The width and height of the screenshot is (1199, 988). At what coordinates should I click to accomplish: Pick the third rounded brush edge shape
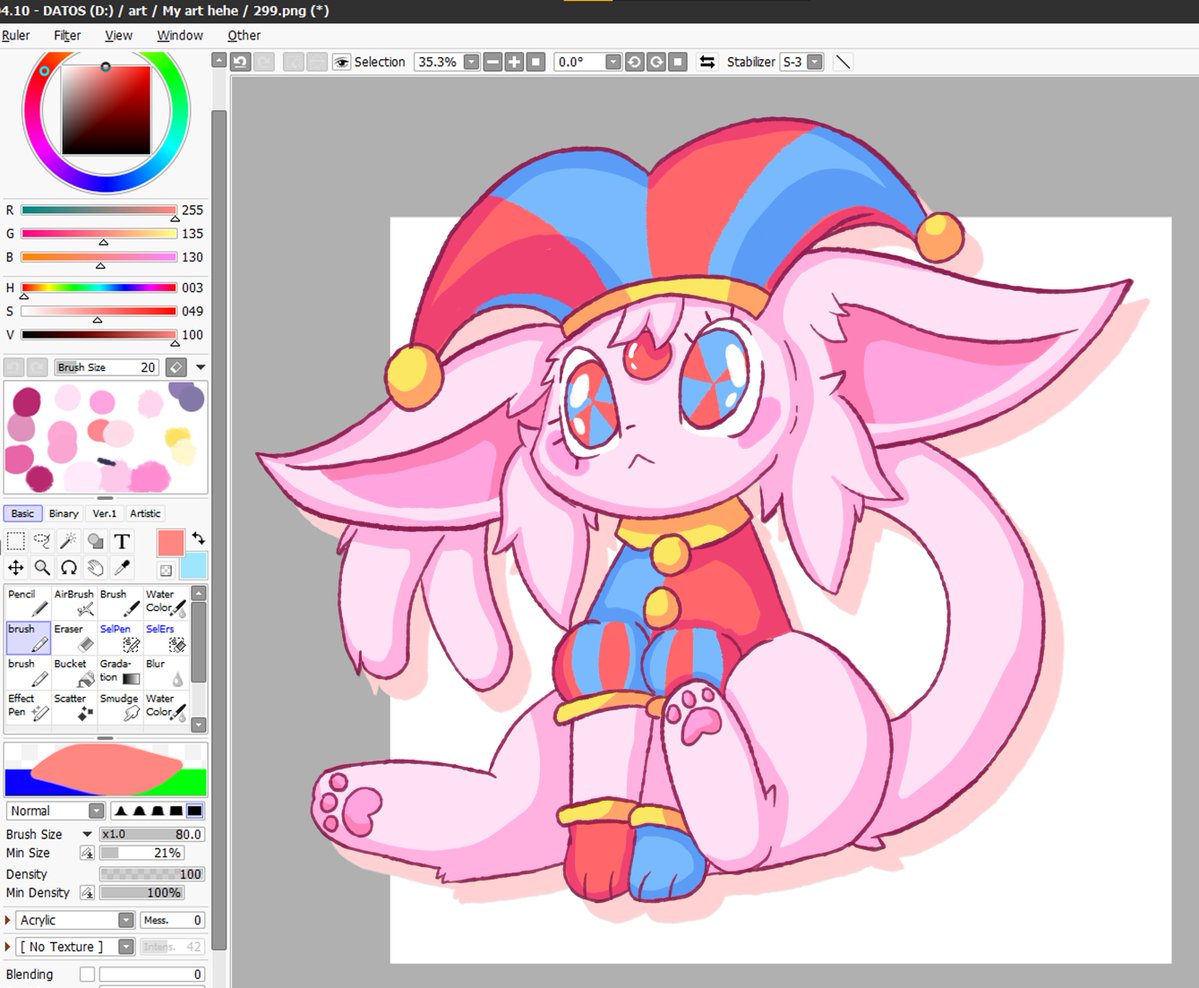click(x=158, y=811)
